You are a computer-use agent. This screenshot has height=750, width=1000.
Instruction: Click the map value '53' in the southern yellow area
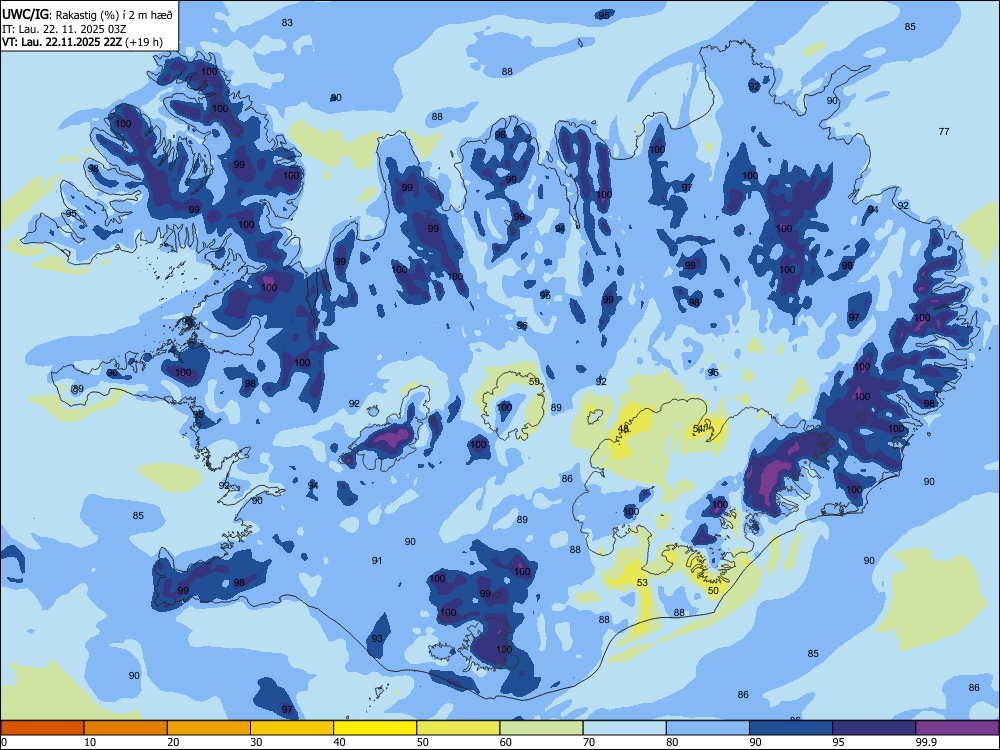(642, 582)
